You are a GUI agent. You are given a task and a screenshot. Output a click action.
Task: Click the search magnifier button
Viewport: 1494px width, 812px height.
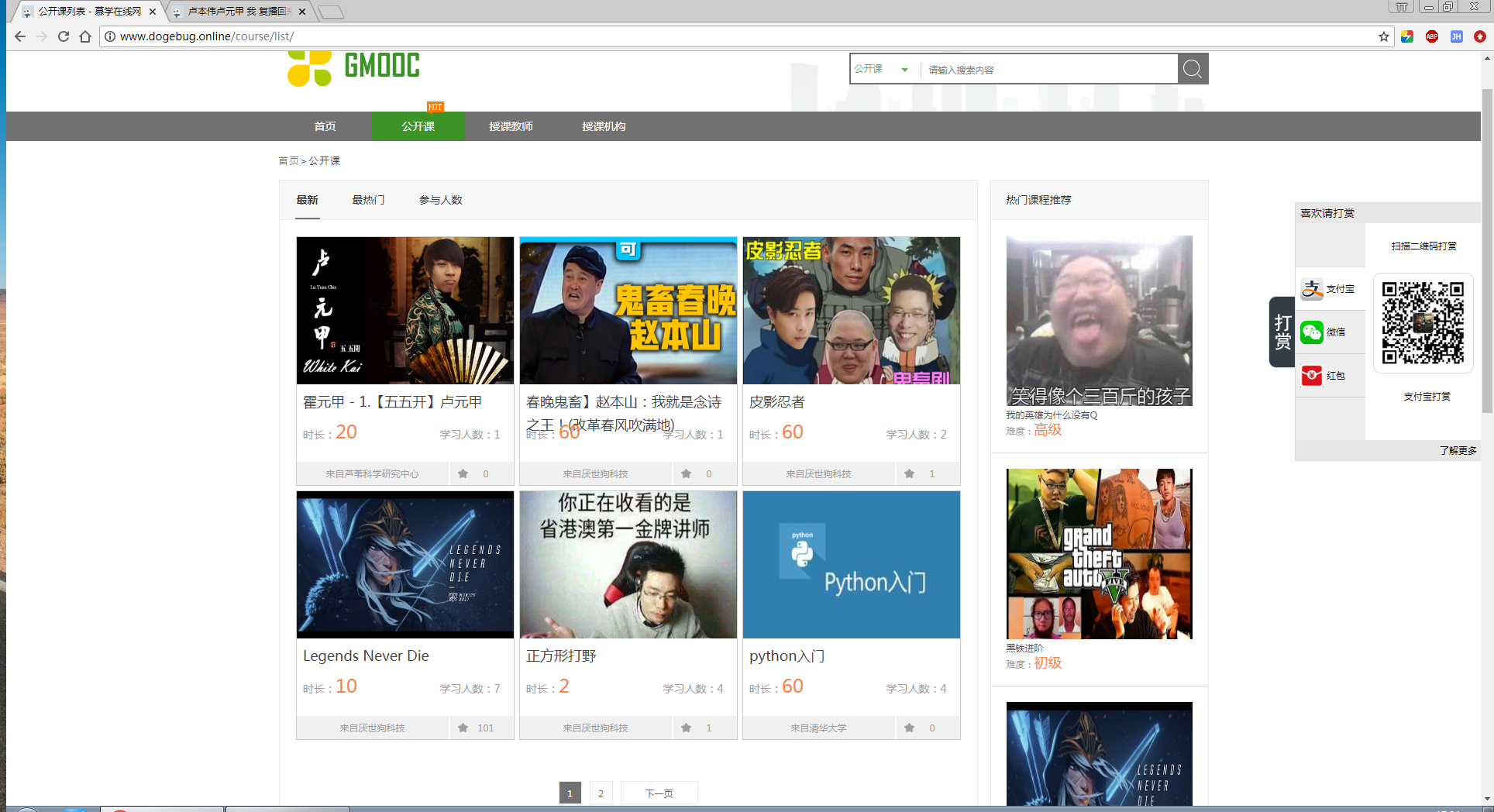pyautogui.click(x=1193, y=69)
